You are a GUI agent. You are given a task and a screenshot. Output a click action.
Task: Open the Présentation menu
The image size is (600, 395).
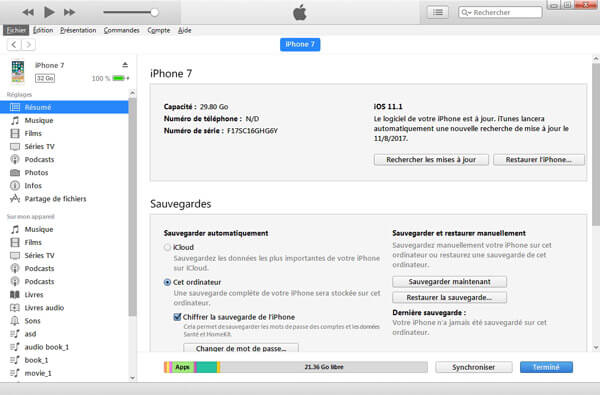[78, 30]
